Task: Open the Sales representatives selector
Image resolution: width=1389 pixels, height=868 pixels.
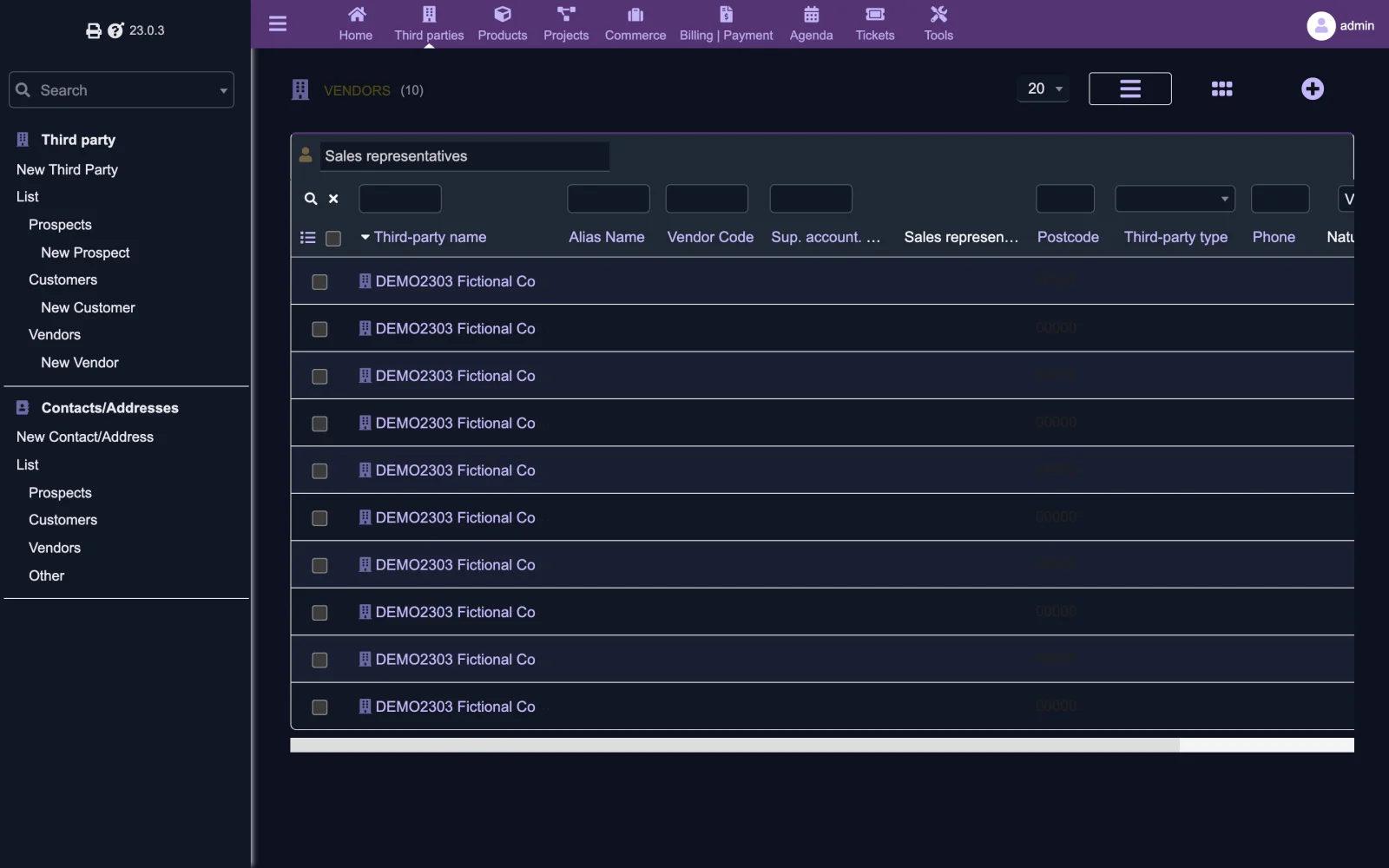Action: coord(464,156)
